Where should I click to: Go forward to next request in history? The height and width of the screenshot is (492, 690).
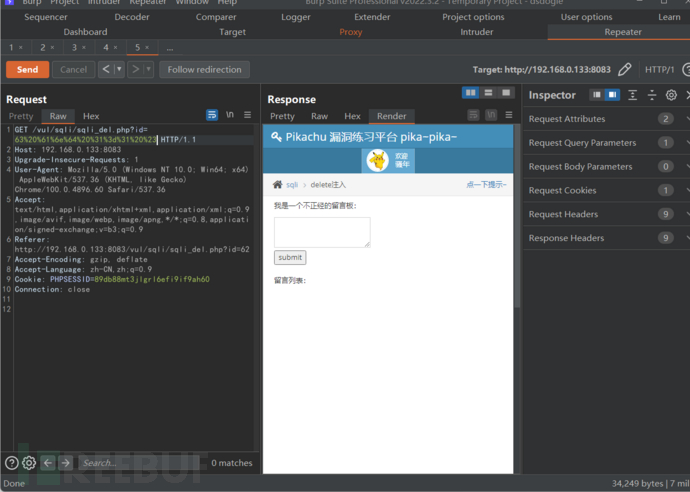click(x=135, y=70)
